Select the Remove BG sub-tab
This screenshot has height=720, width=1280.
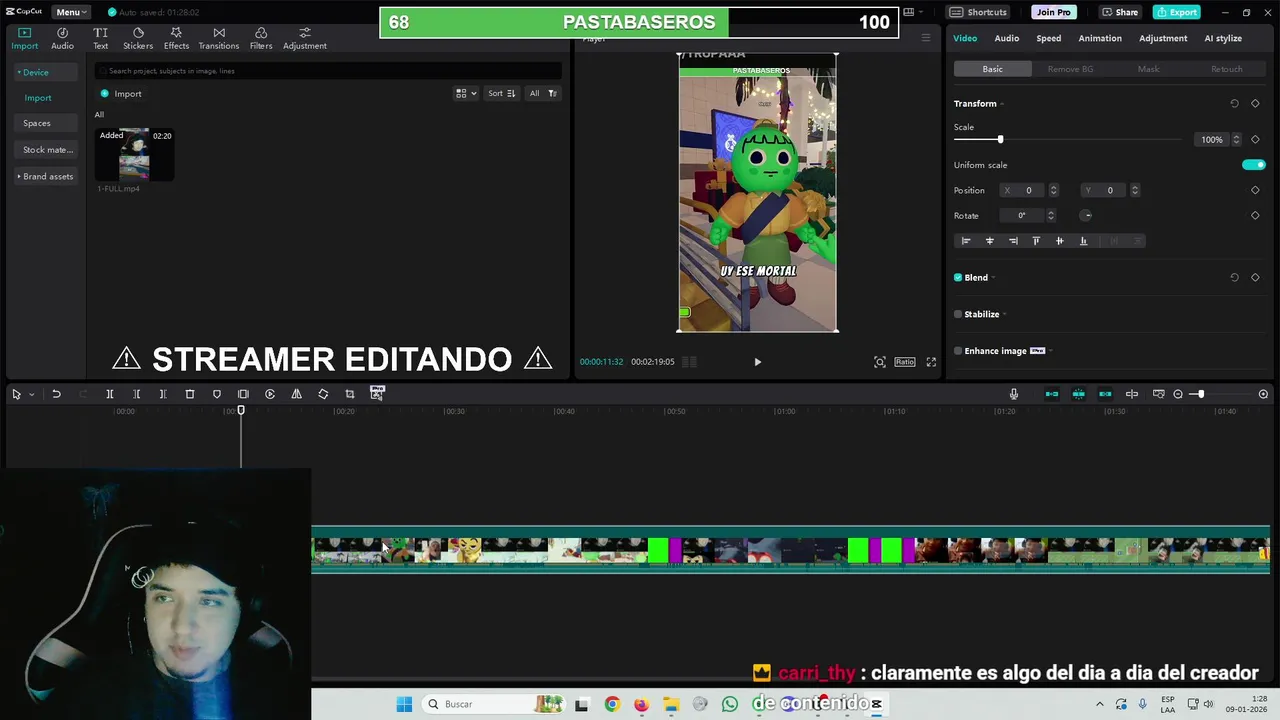(1070, 69)
